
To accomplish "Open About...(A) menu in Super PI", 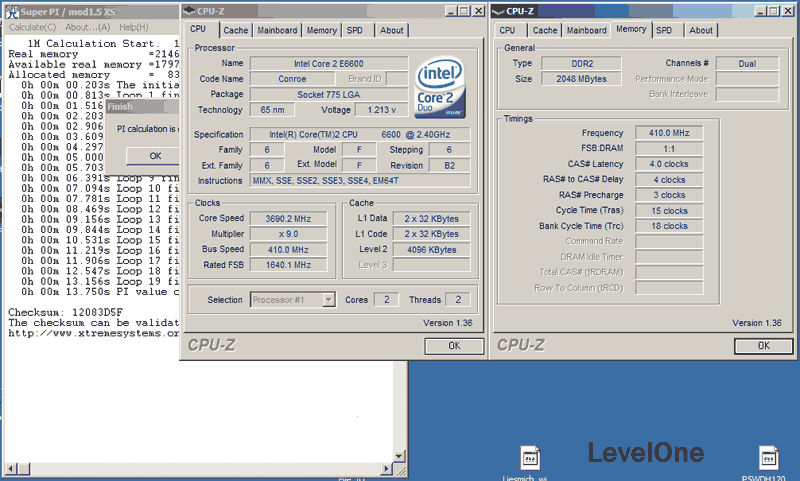I will point(87,27).
